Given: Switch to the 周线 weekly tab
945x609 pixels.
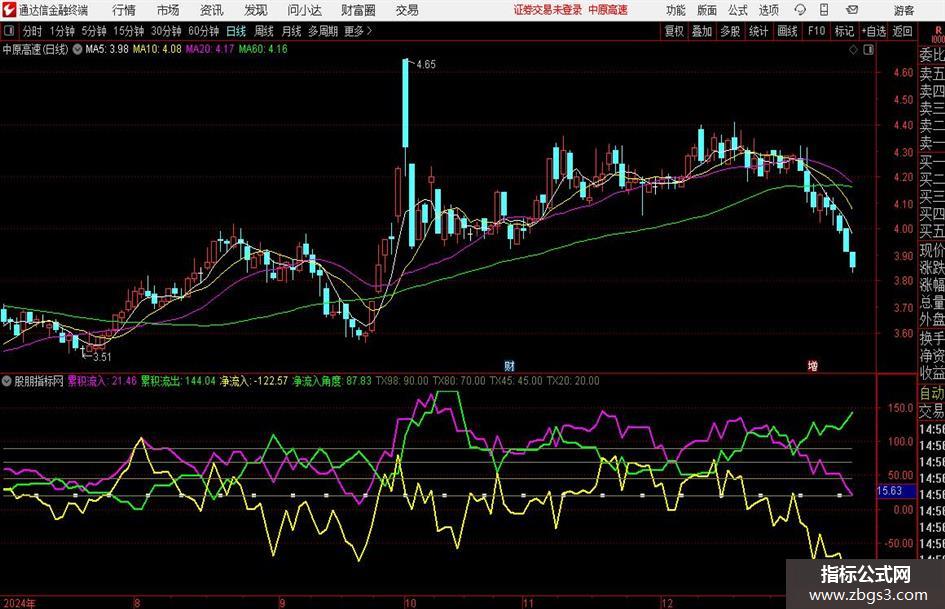Looking at the screenshot, I should [264, 31].
